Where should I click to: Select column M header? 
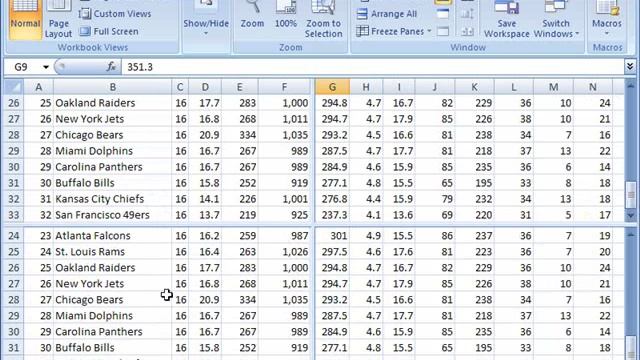pyautogui.click(x=553, y=87)
